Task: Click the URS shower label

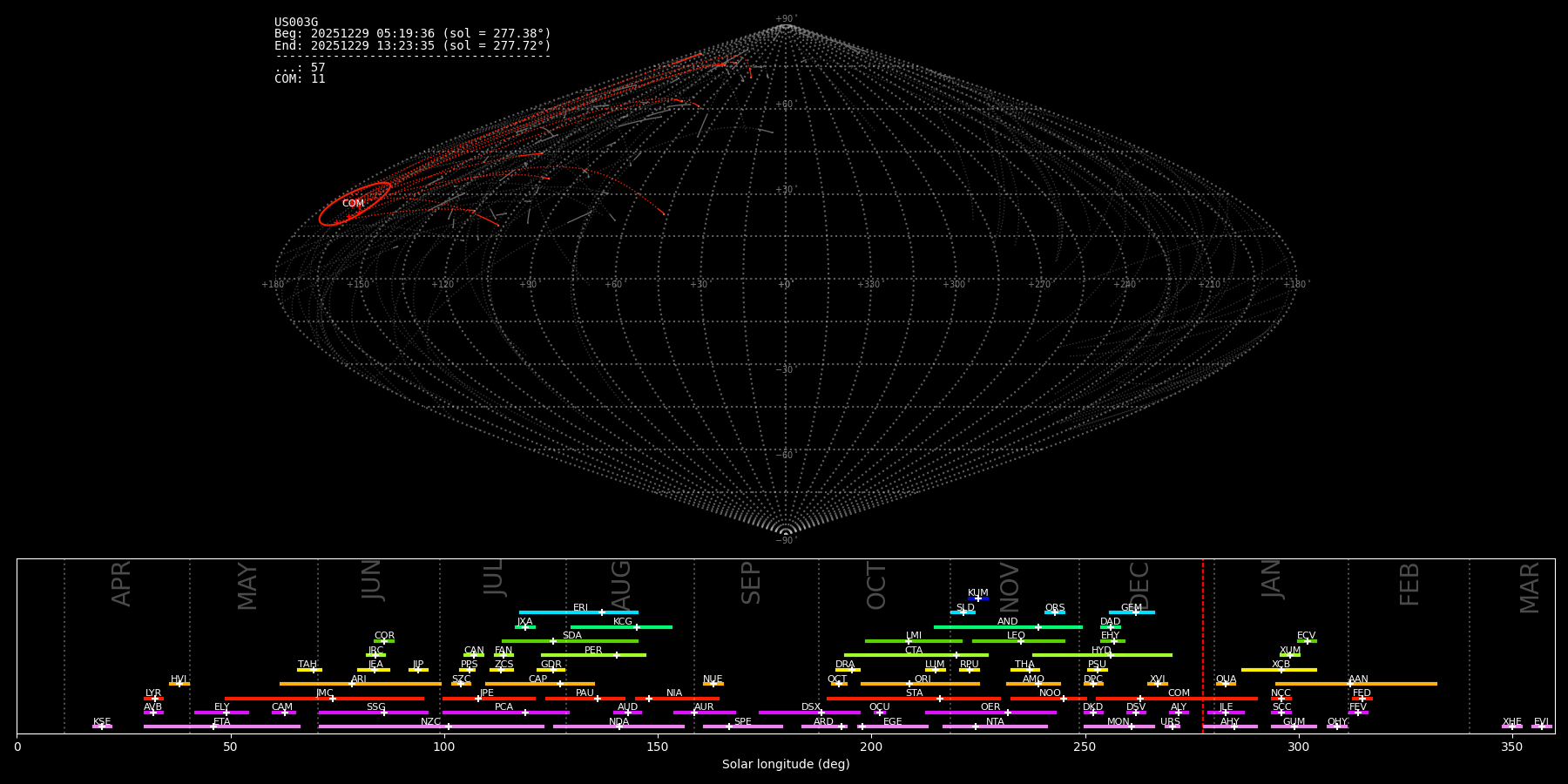Action: point(1171,722)
